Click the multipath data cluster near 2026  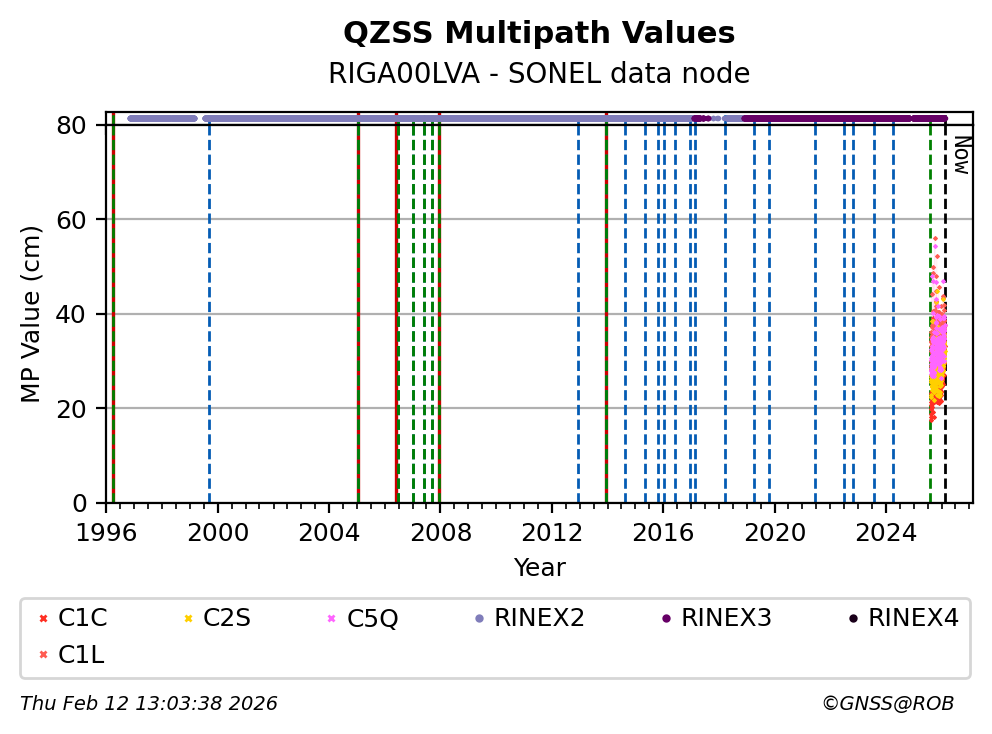click(x=937, y=340)
